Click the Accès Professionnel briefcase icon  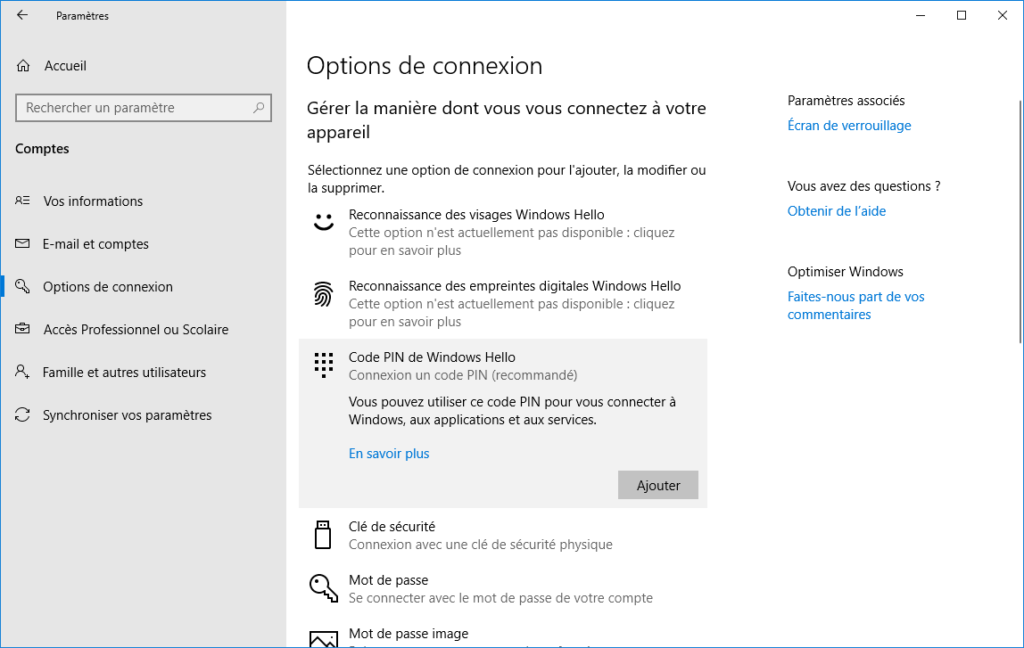(22, 329)
